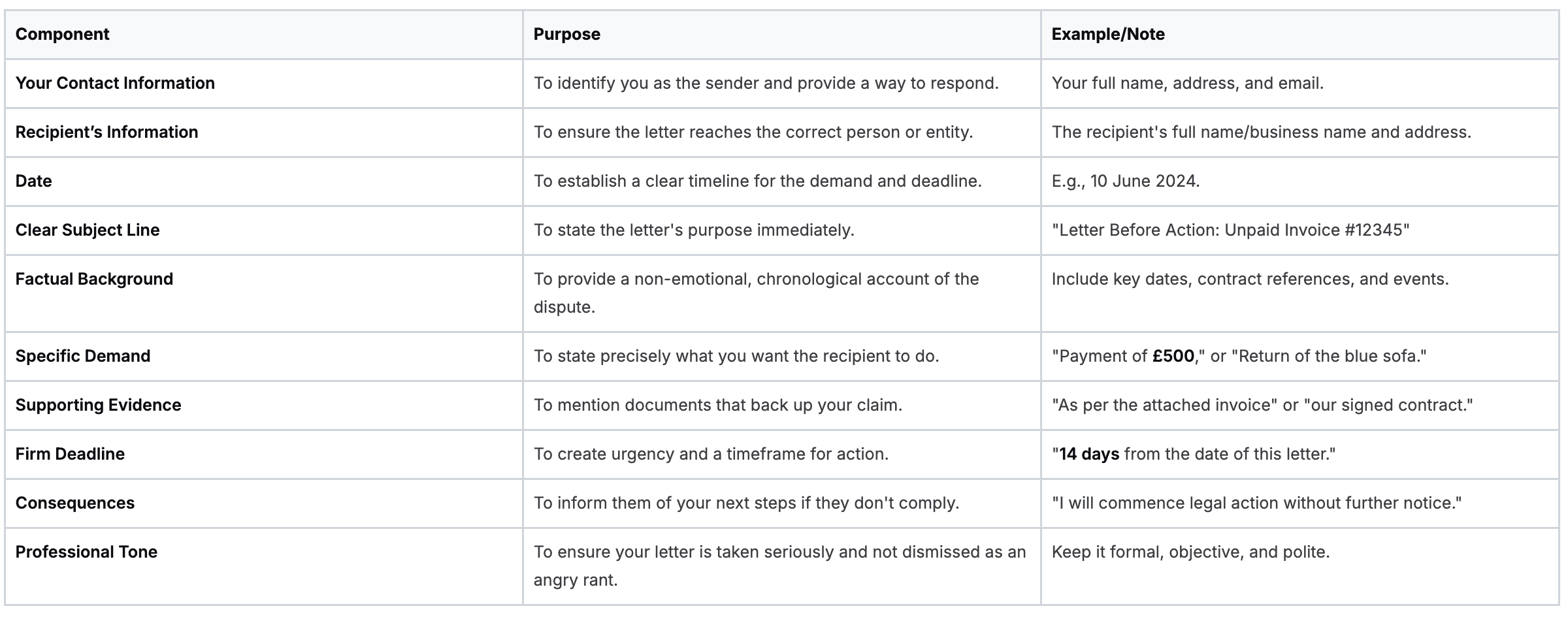
Task: Click the bold '14 days' text
Action: (x=1088, y=454)
